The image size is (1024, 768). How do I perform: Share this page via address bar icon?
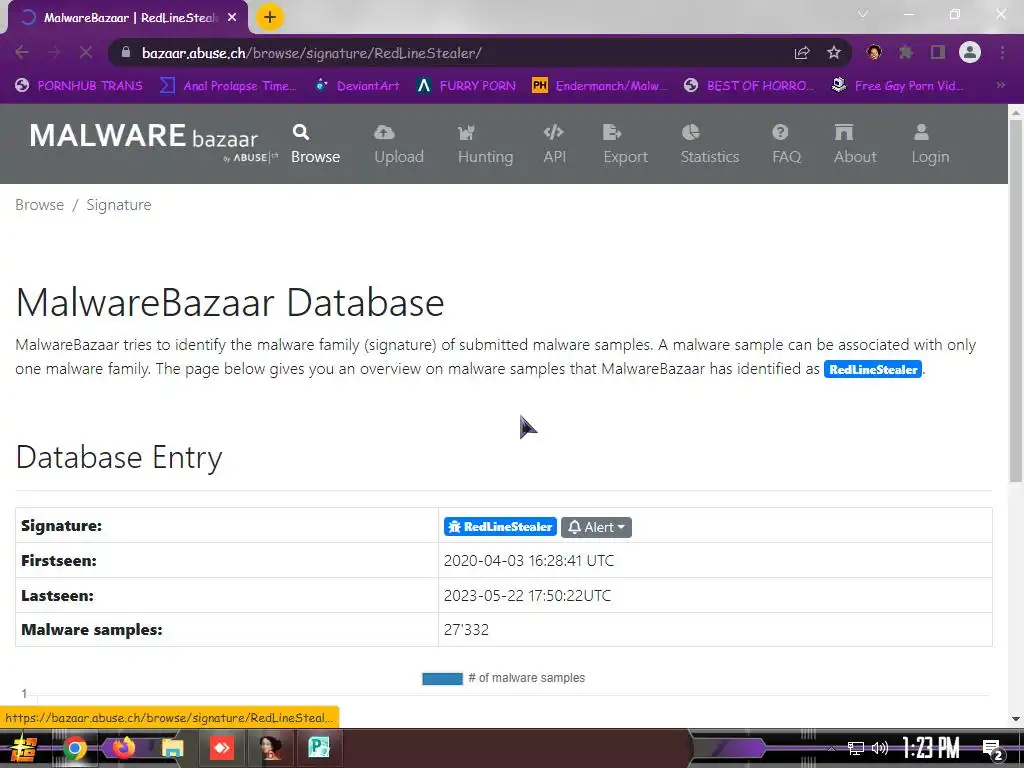point(802,53)
